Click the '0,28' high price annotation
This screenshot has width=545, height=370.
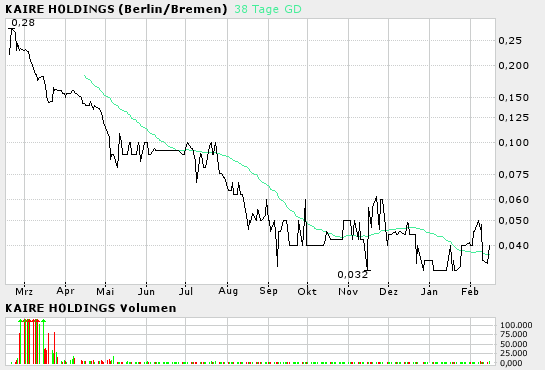point(23,23)
